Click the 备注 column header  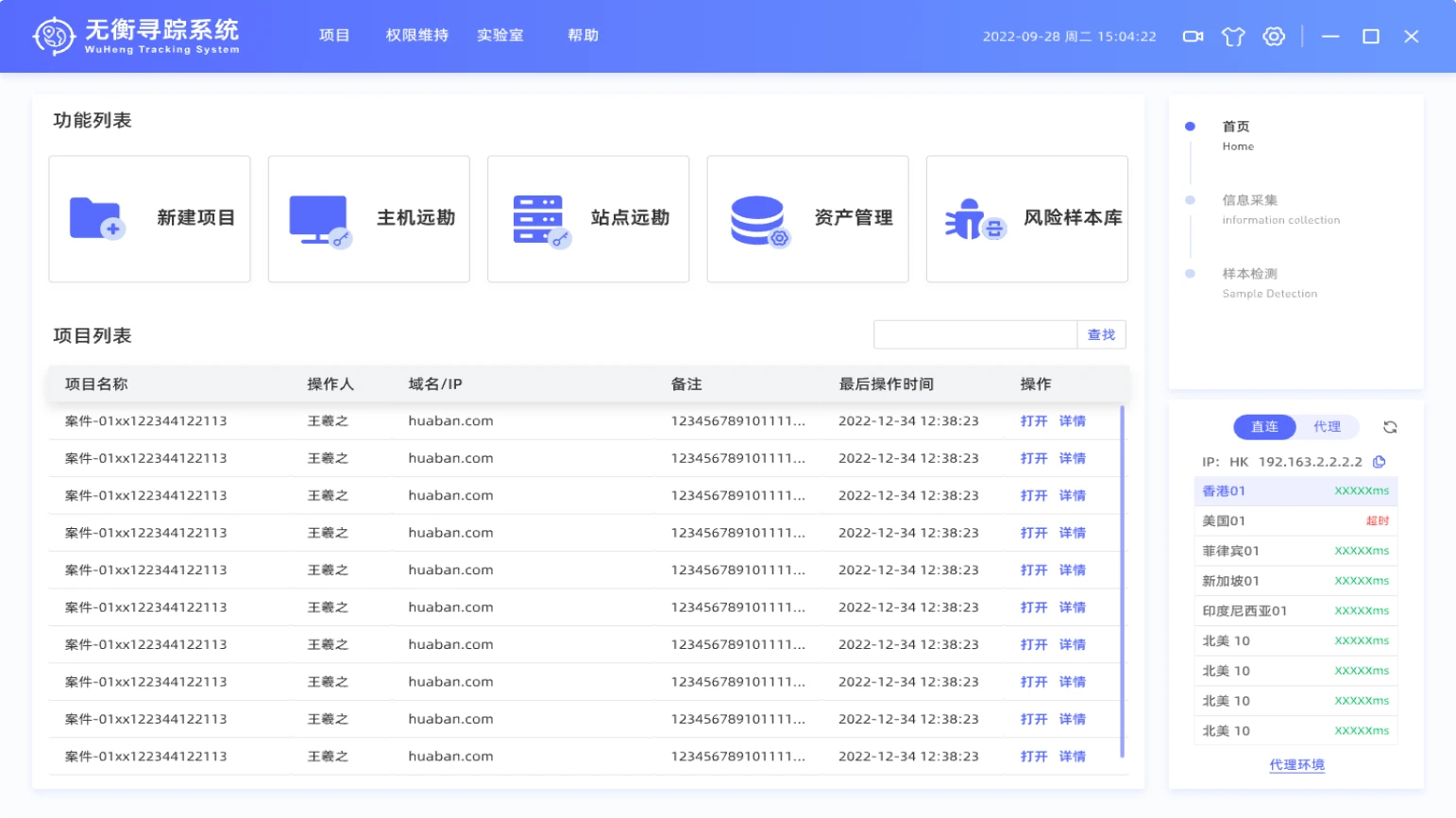click(x=686, y=384)
